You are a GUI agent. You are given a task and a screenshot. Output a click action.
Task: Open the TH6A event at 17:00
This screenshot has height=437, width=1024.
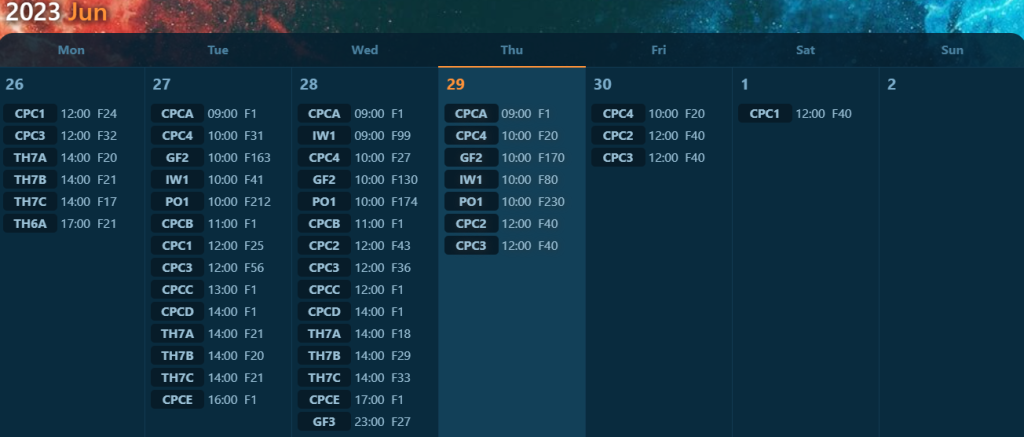point(30,224)
